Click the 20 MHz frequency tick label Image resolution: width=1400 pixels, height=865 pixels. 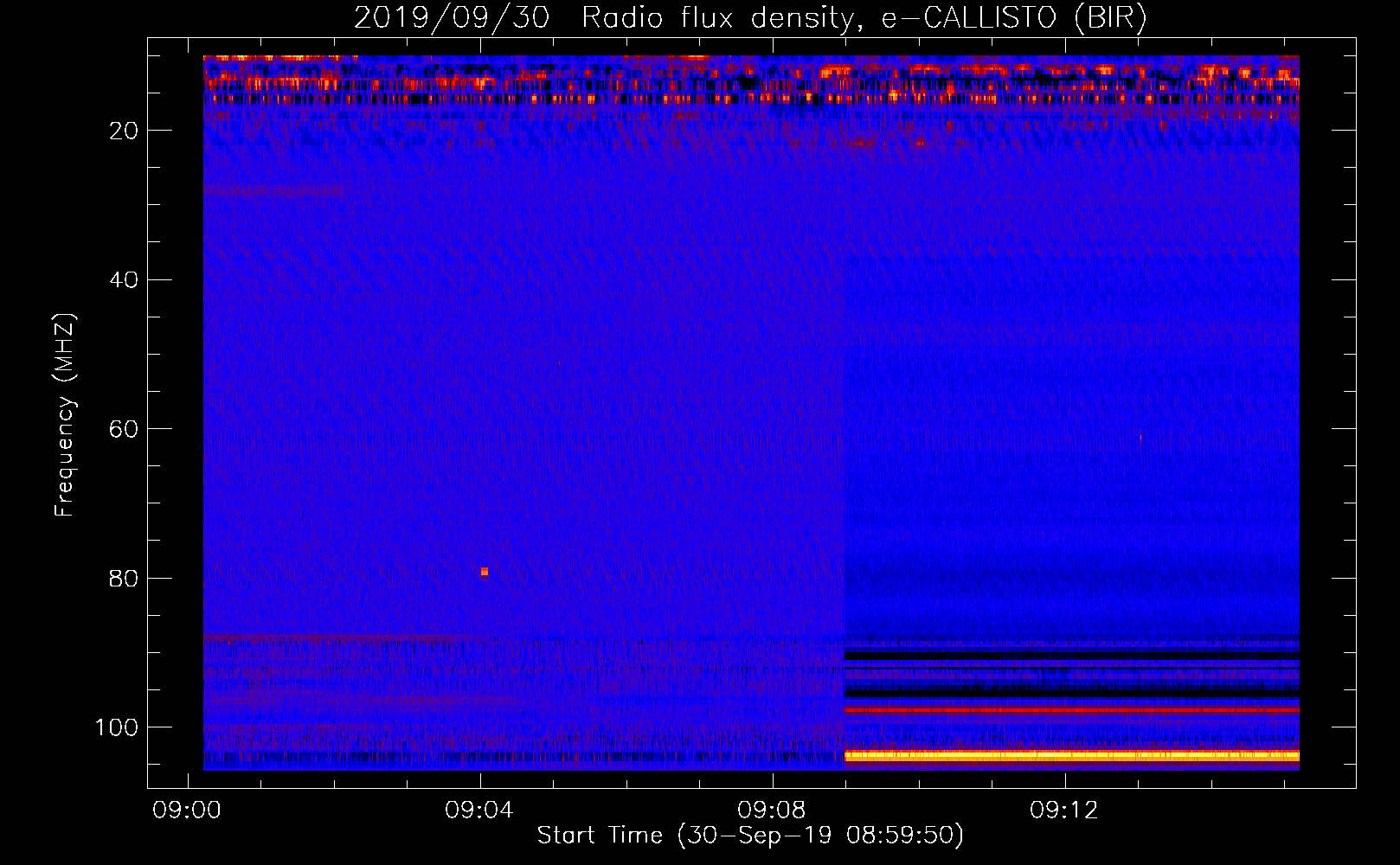[x=125, y=131]
